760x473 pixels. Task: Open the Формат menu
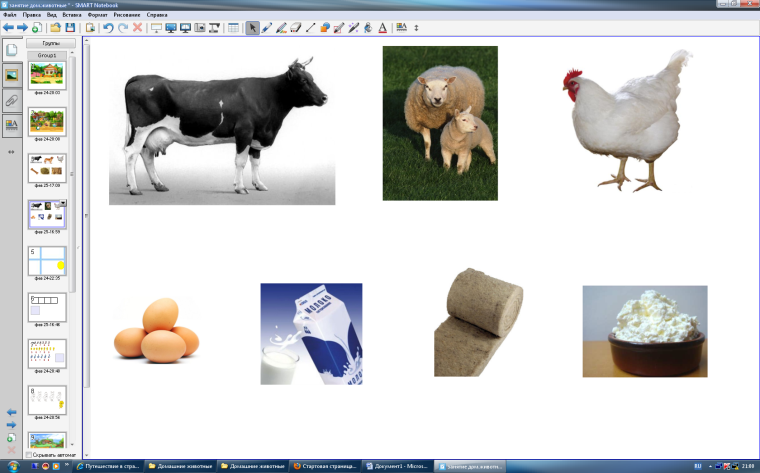(97, 15)
